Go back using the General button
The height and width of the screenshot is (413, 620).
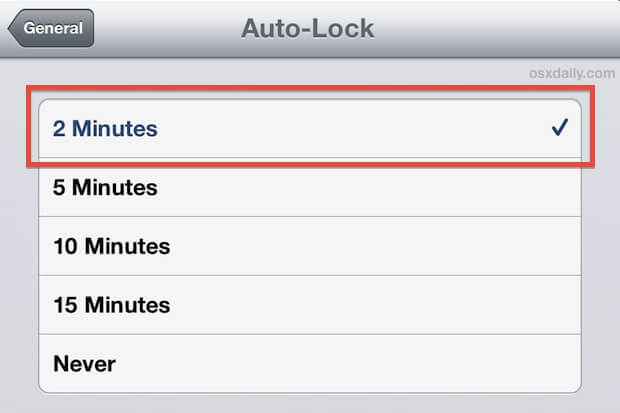click(x=52, y=28)
